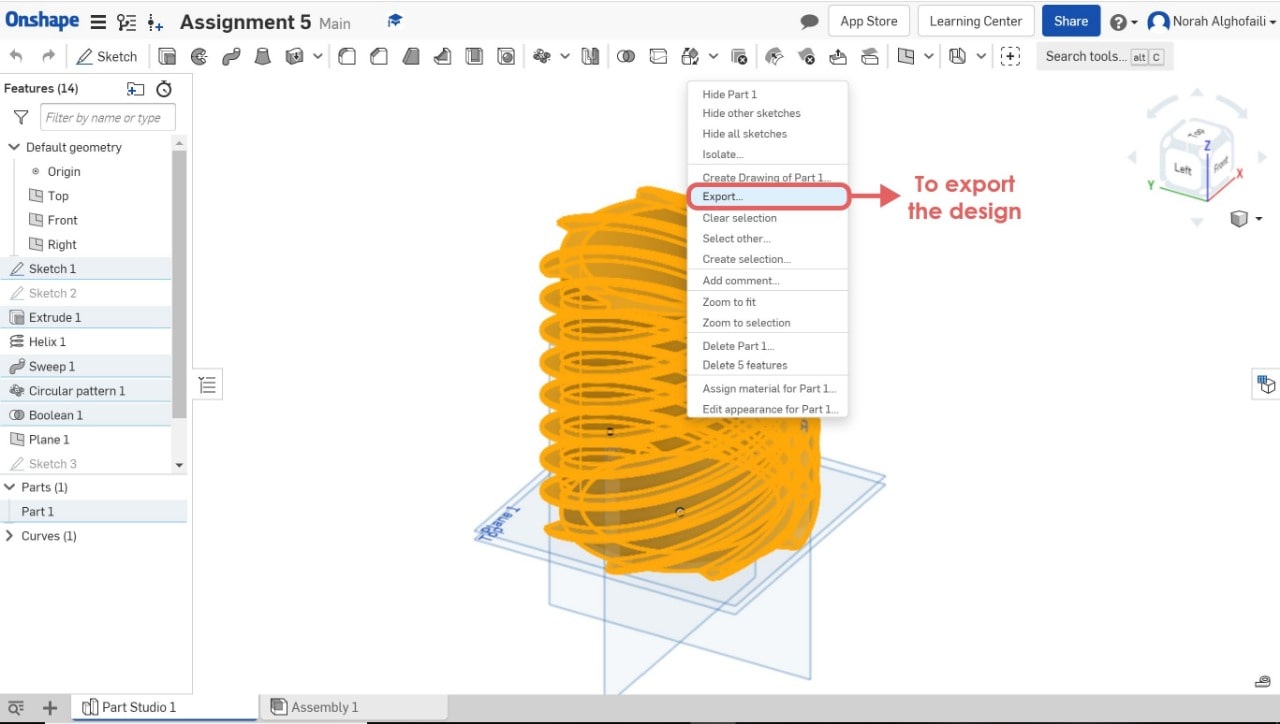Select the Split tool icon
The width and height of the screenshot is (1280, 724).
[x=658, y=57]
